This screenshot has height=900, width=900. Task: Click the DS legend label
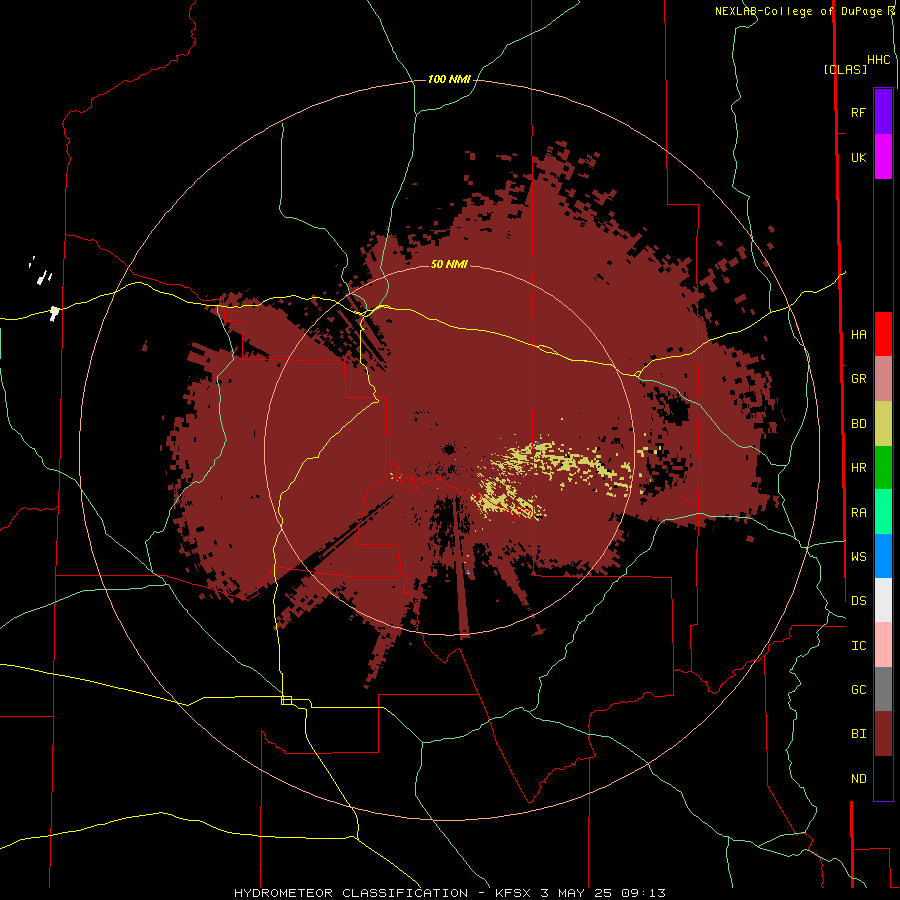click(x=858, y=600)
